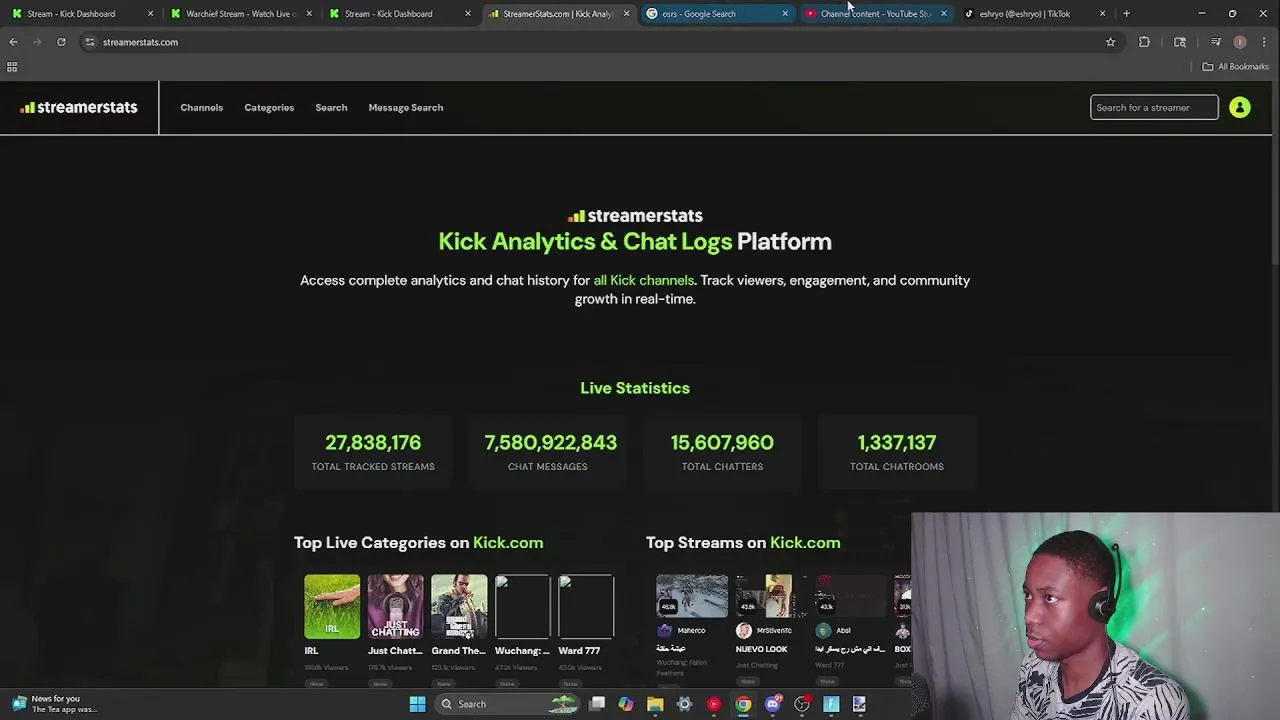Launch Copilot from the taskbar
This screenshot has width=1280, height=720.
[626, 704]
